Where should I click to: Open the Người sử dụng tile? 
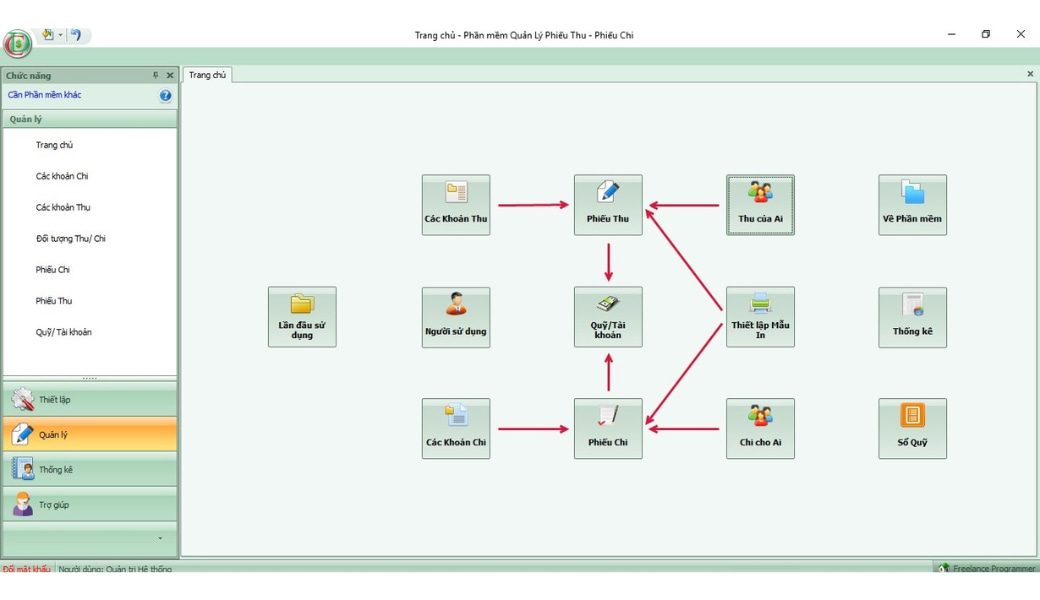tap(456, 317)
